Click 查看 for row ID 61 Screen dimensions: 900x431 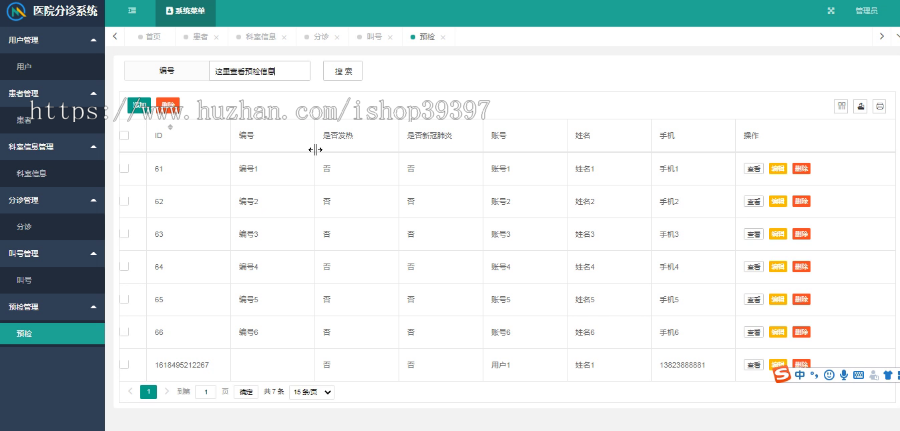(754, 169)
